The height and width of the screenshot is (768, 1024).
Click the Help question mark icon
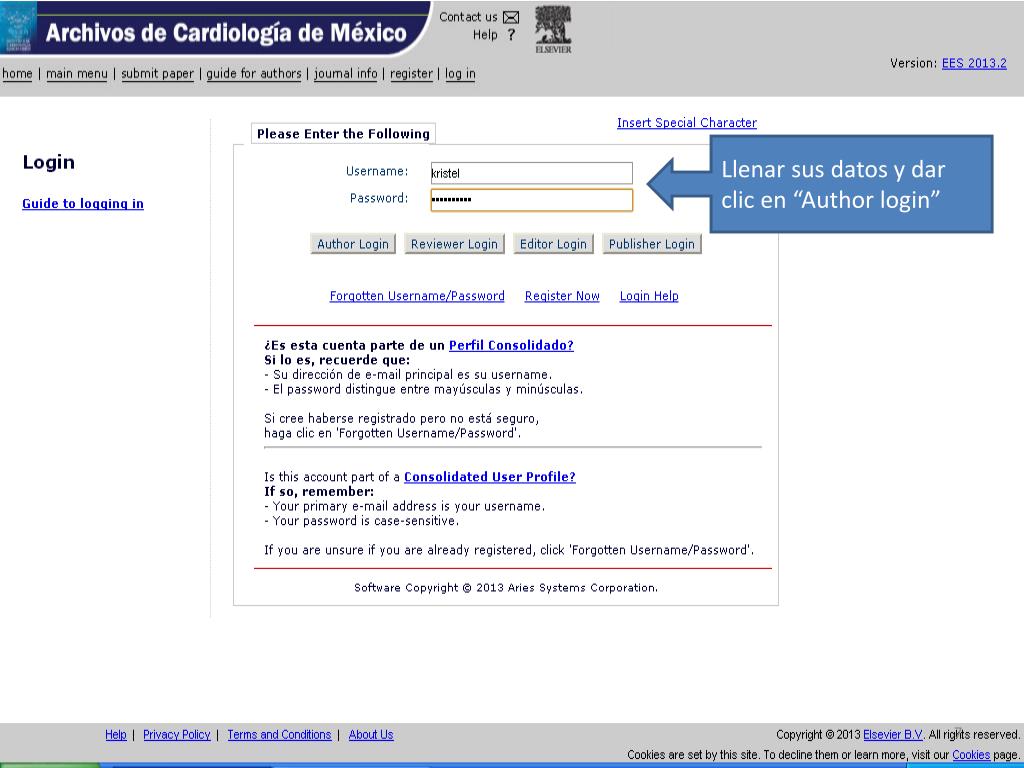511,35
